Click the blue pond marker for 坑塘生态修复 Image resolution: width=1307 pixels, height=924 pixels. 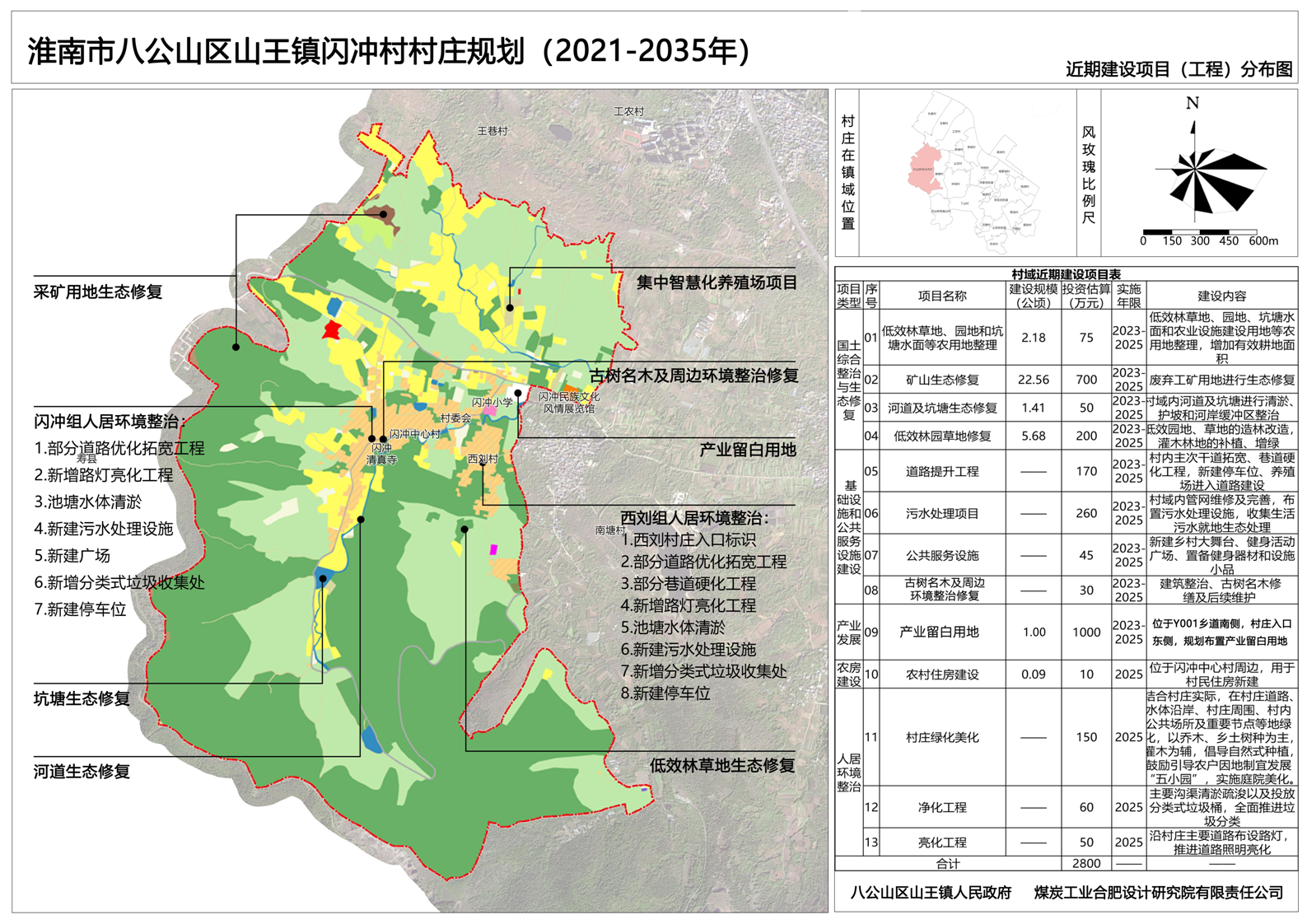(323, 578)
